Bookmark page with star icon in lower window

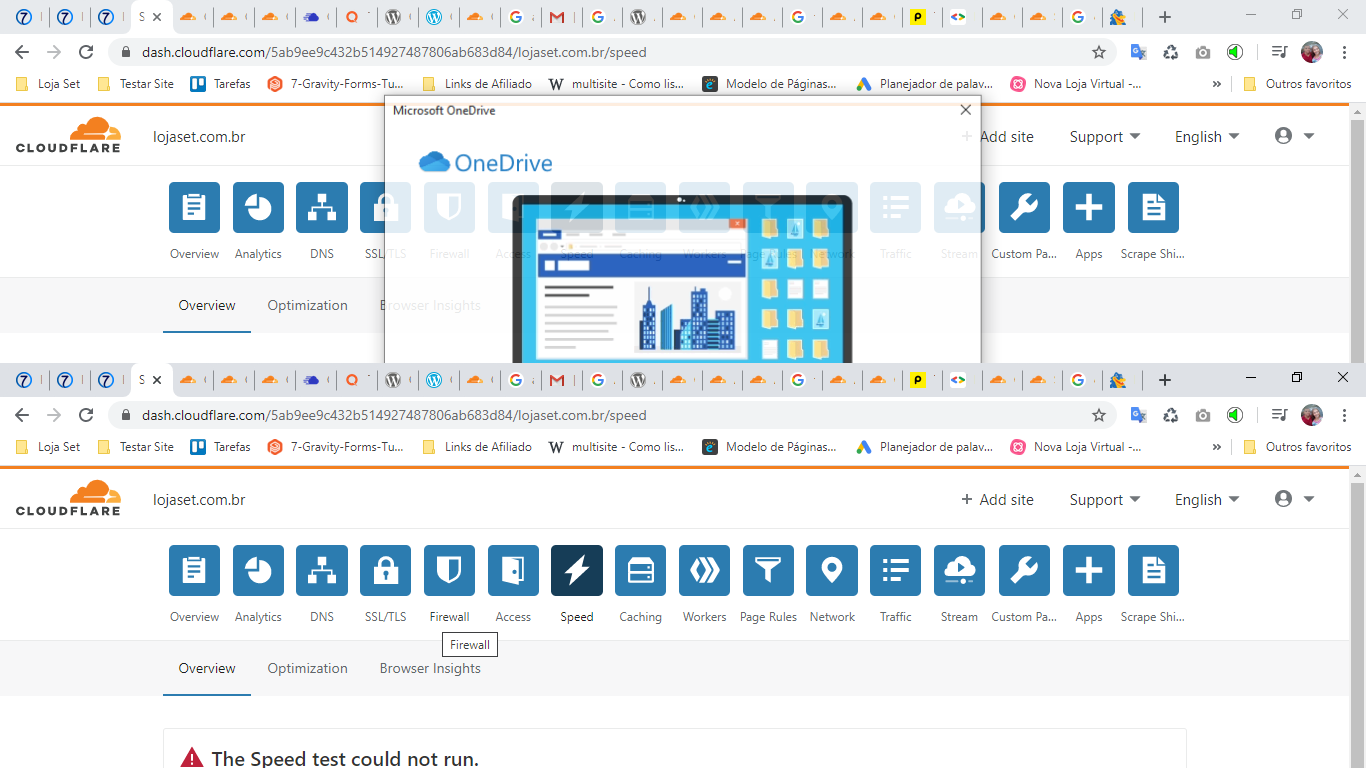pyautogui.click(x=1099, y=415)
